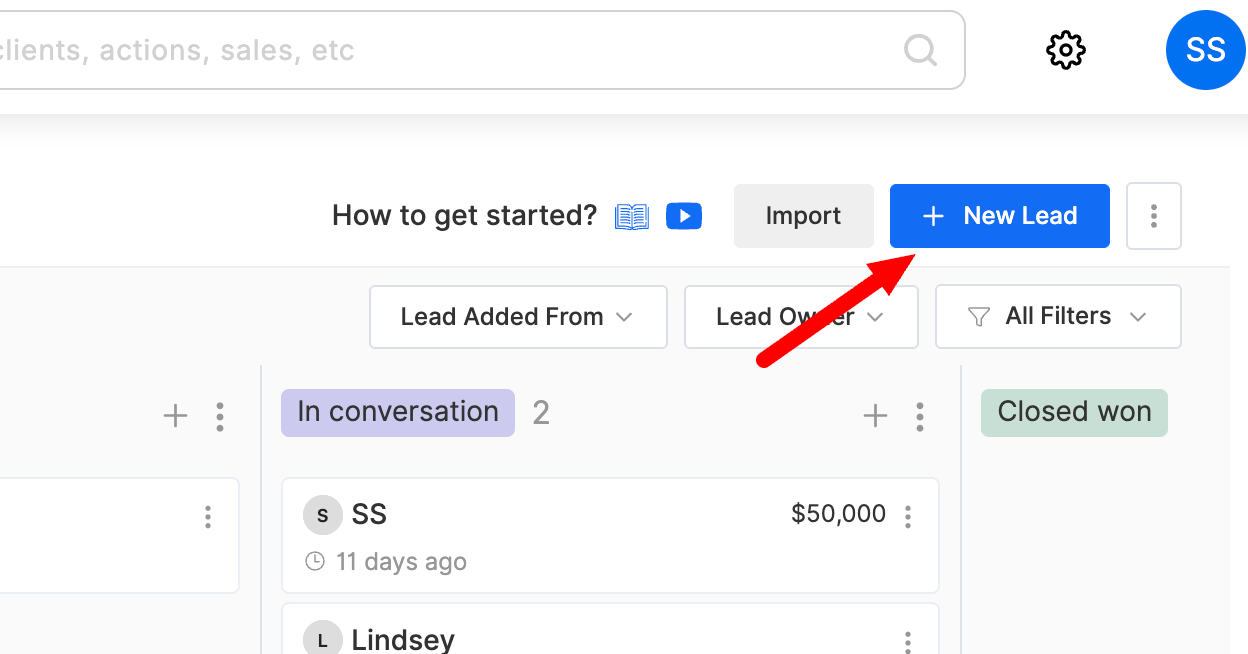
Task: Play the getting started video icon
Action: 684,215
